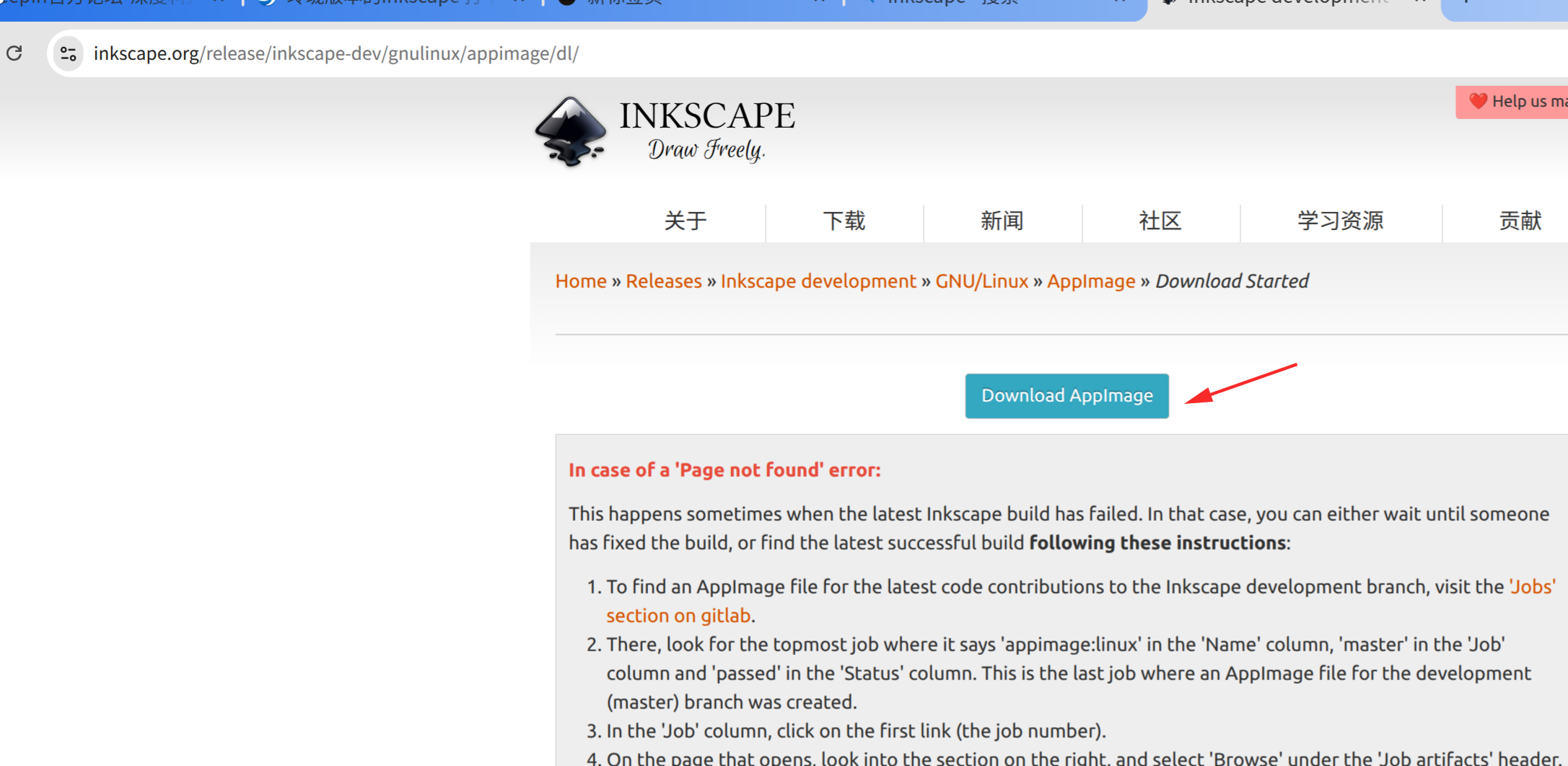
Task: Open the 下载 navigation menu
Action: tap(844, 221)
